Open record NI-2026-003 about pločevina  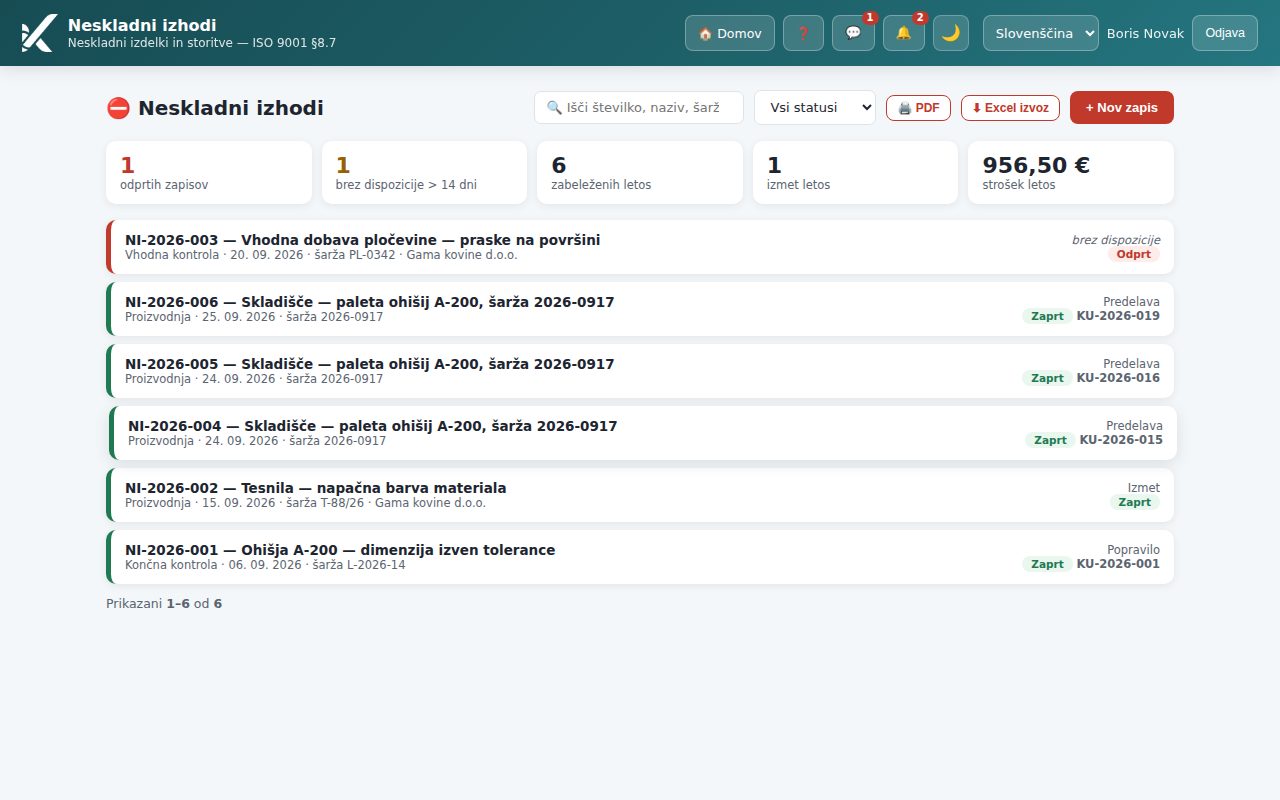click(x=640, y=247)
